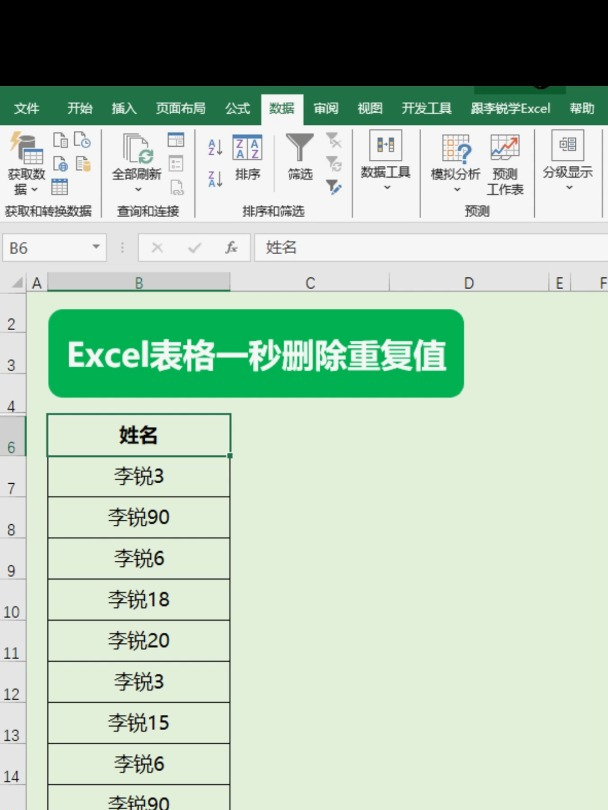Select the 姓名 header cell
608x810 pixels.
(138, 435)
